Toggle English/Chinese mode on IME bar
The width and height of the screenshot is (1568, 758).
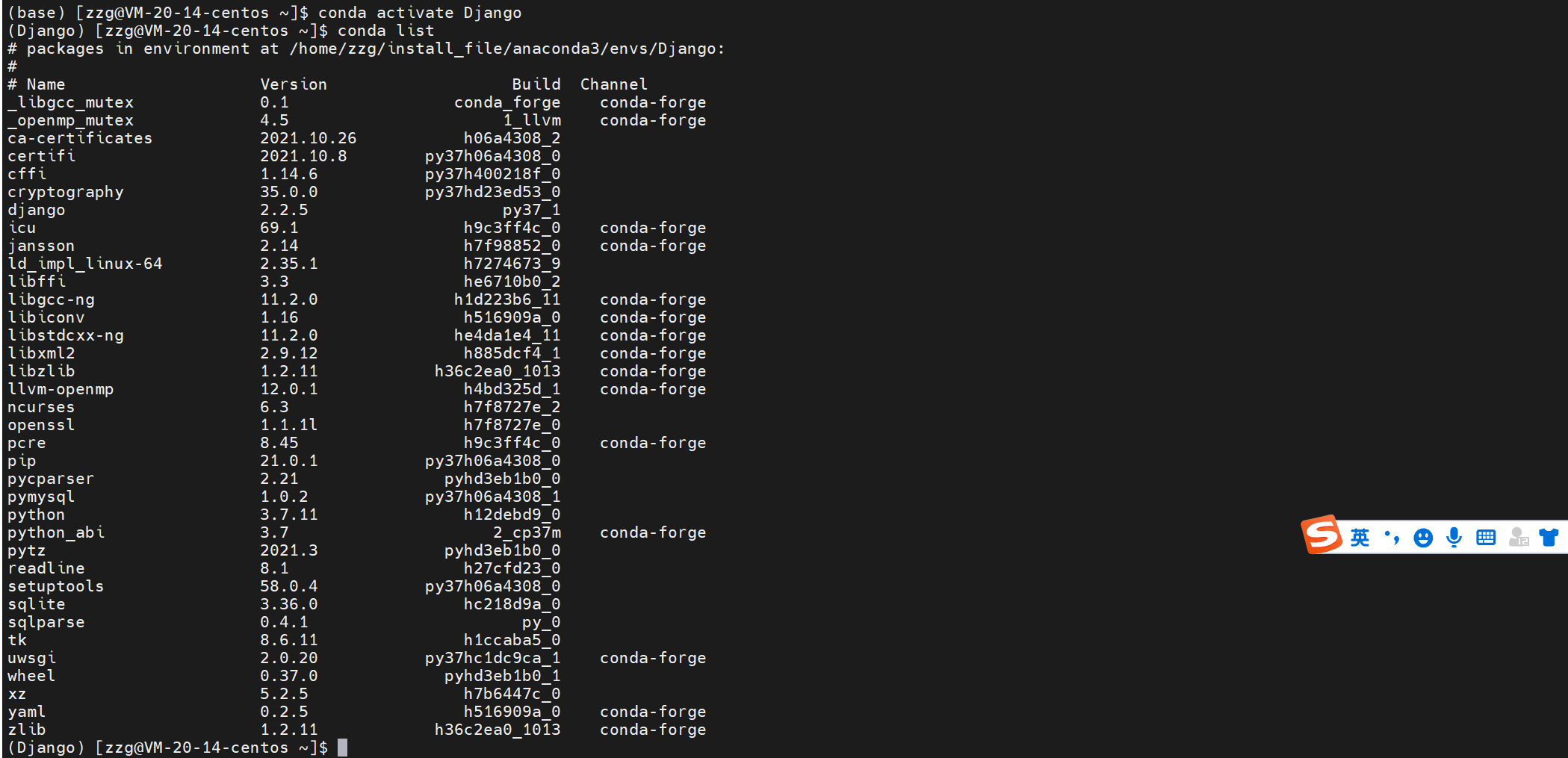pyautogui.click(x=1360, y=538)
